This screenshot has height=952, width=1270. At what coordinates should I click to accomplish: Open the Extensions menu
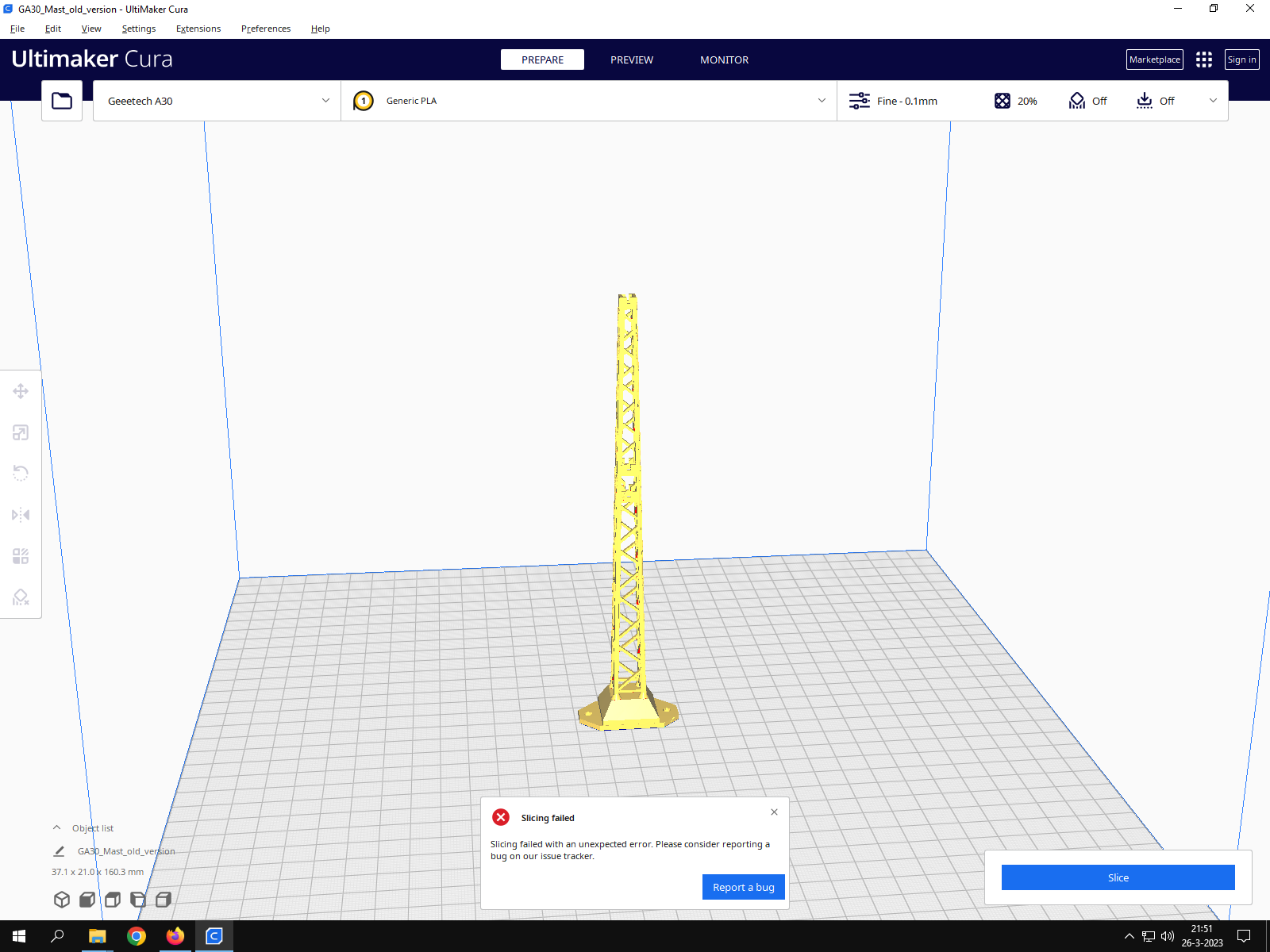coord(198,29)
